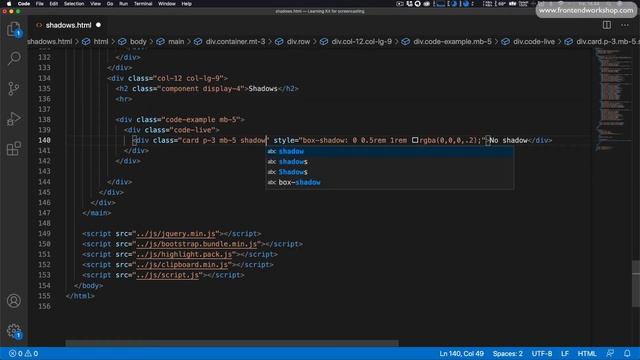Viewport: 640px width, 360px height.
Task: Open the editor More Actions ellipsis
Action: (x=625, y=25)
